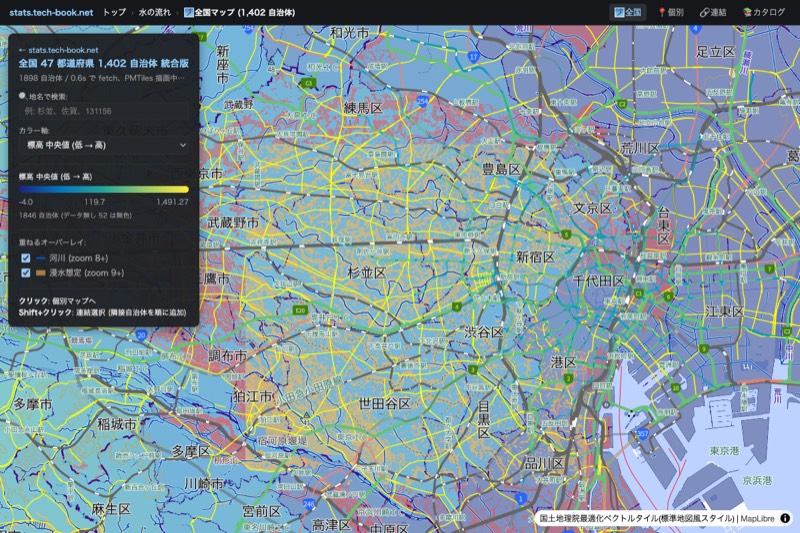The height and width of the screenshot is (533, 800).
Task: Click the blue 河川 line swatch
Action: [x=41, y=258]
